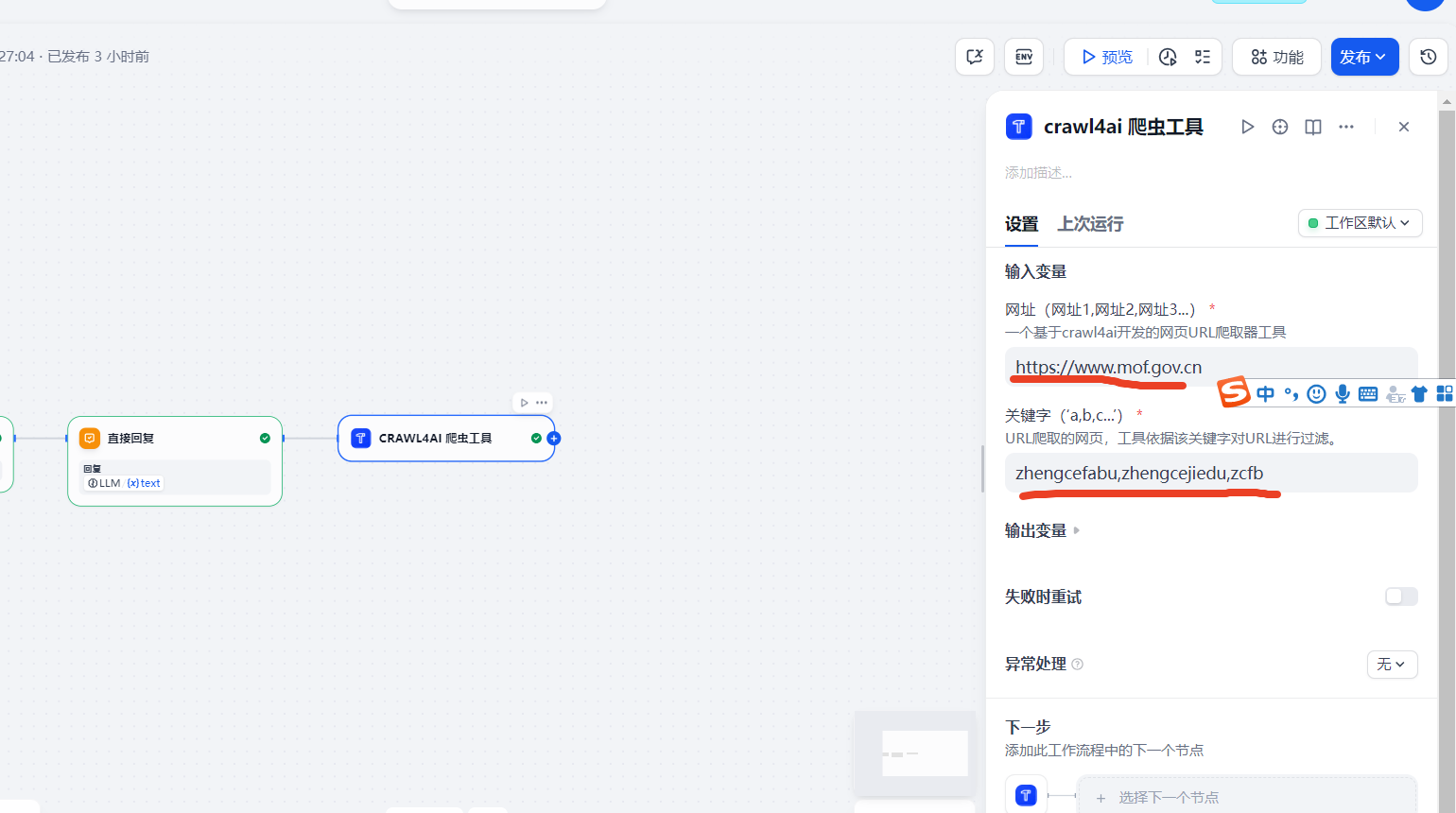Click the tool icon under 下一步
This screenshot has height=813, width=1456.
tap(1026, 796)
